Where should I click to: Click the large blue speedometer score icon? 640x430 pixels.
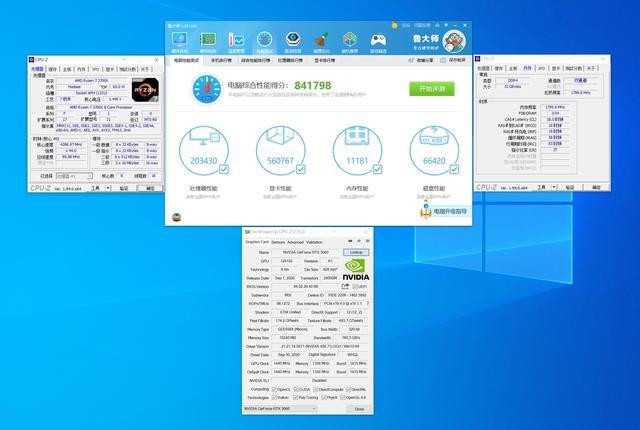[207, 89]
